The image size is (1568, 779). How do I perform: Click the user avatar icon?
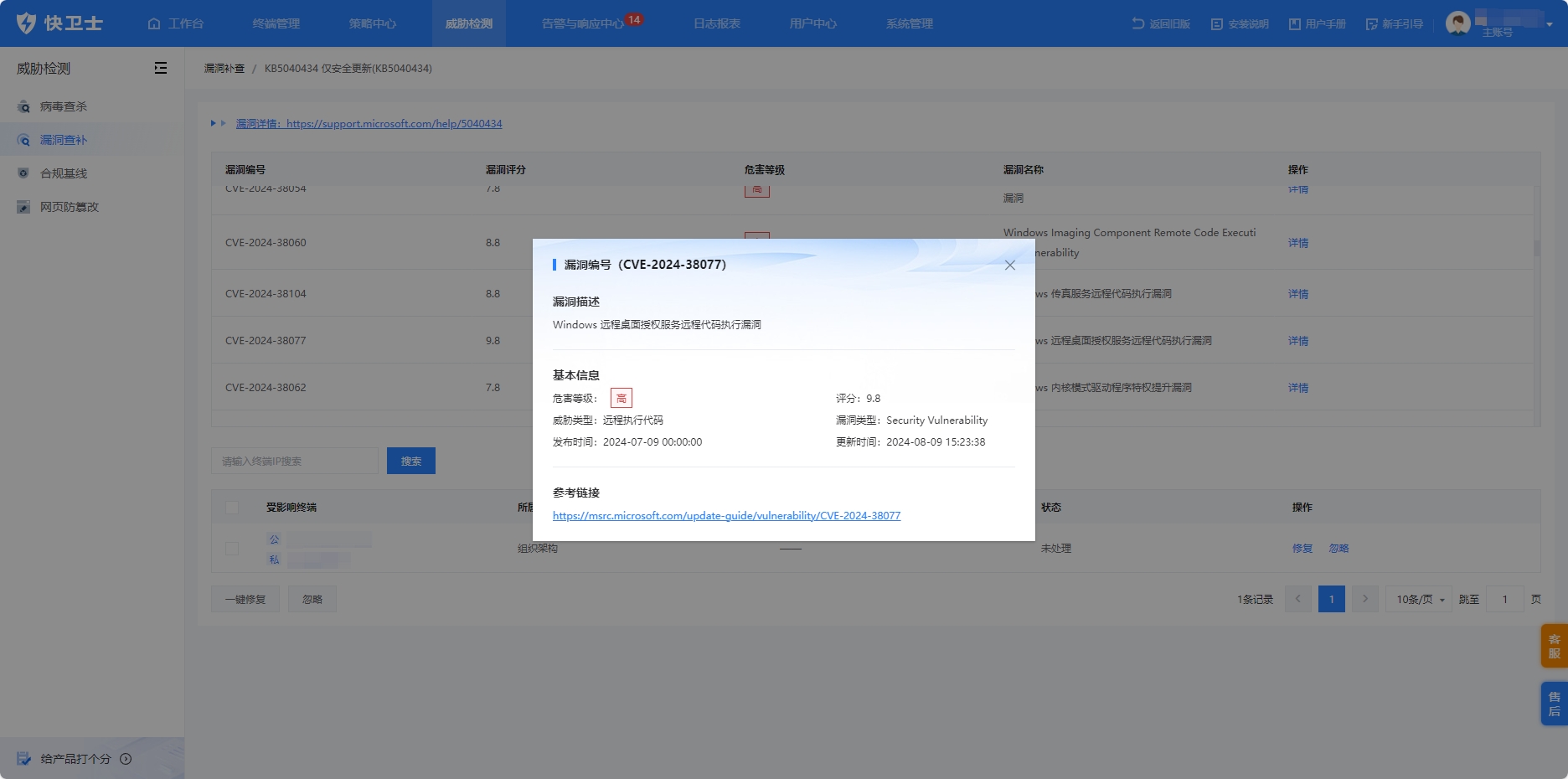1457,23
